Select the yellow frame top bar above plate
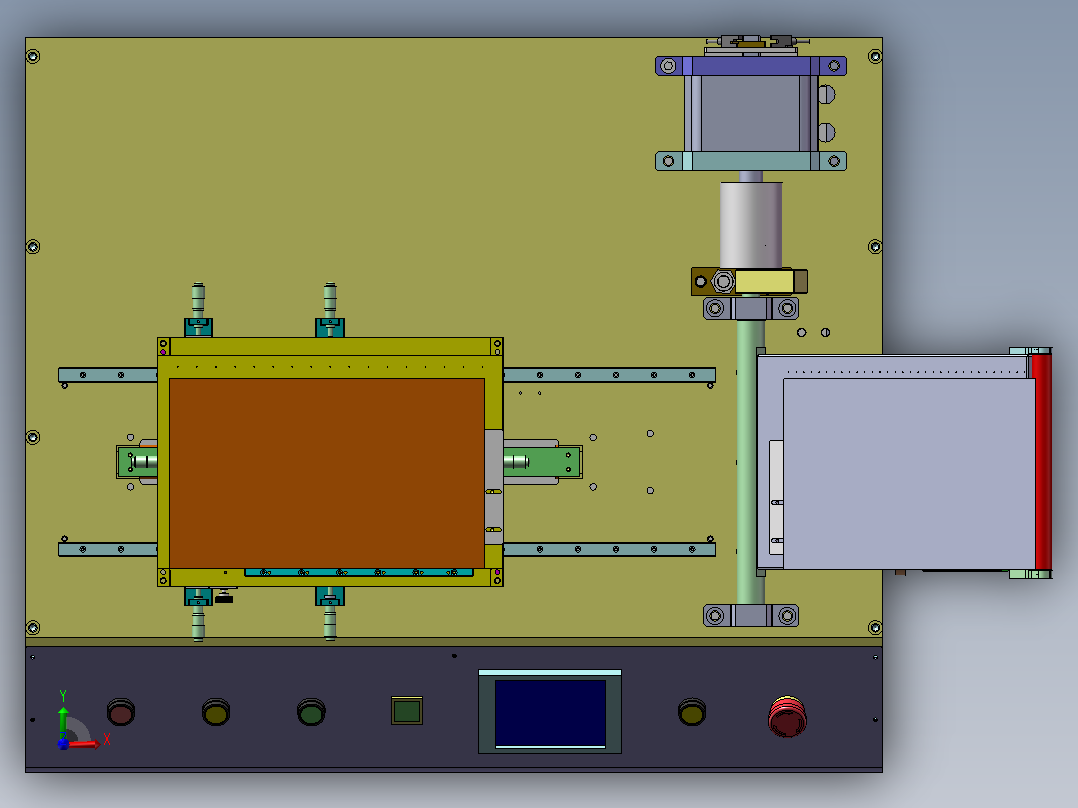The image size is (1078, 808). click(x=330, y=347)
